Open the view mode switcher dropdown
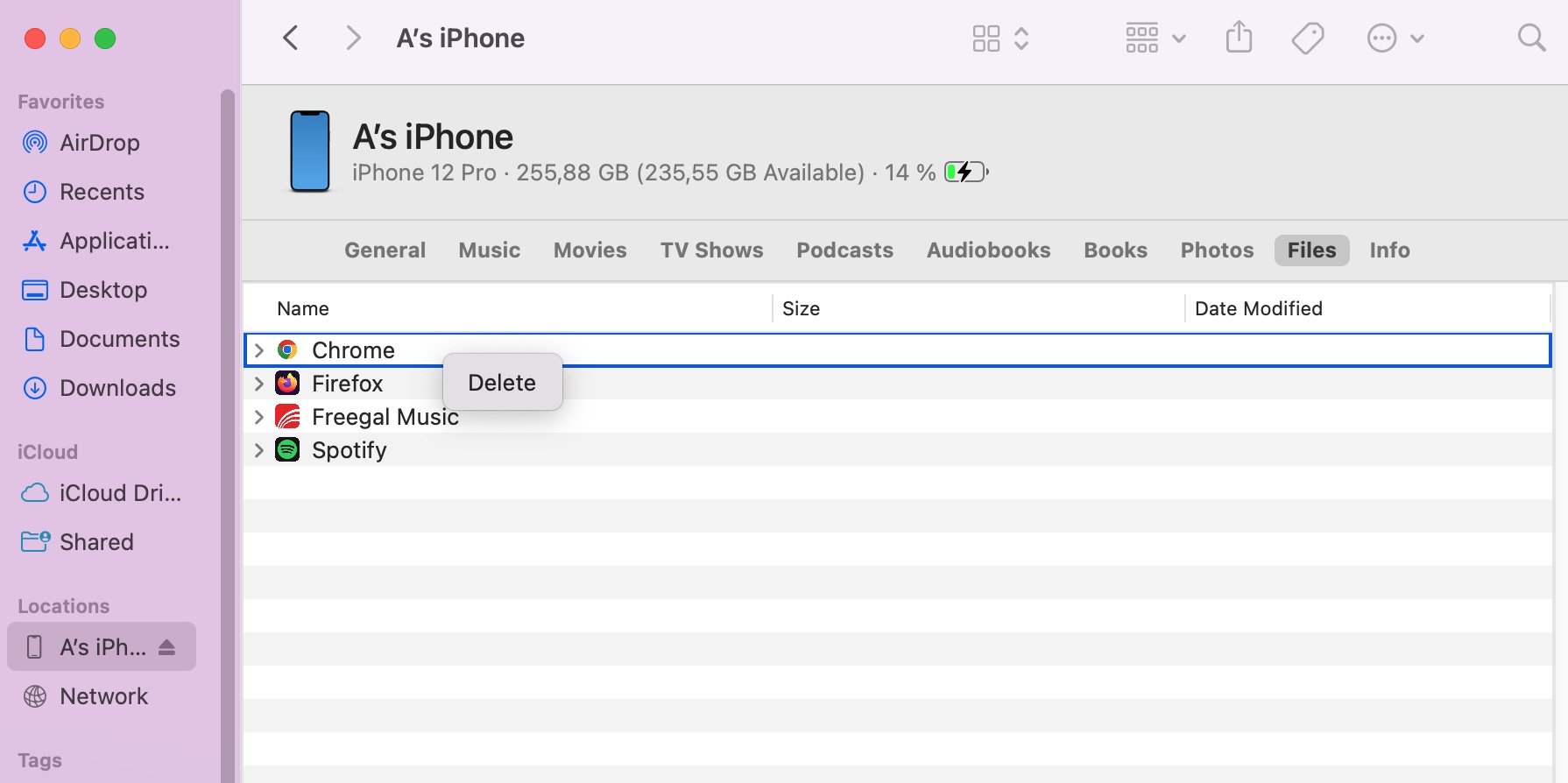 1000,39
